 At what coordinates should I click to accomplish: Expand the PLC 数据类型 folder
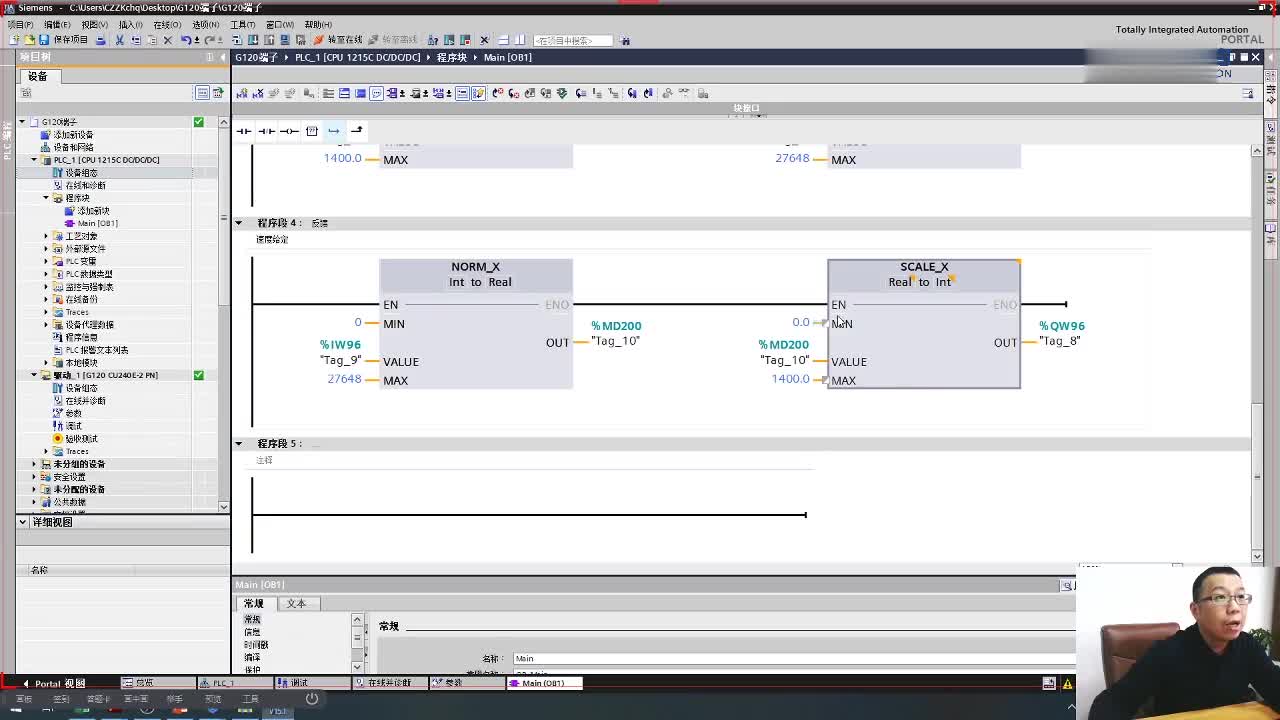46,274
